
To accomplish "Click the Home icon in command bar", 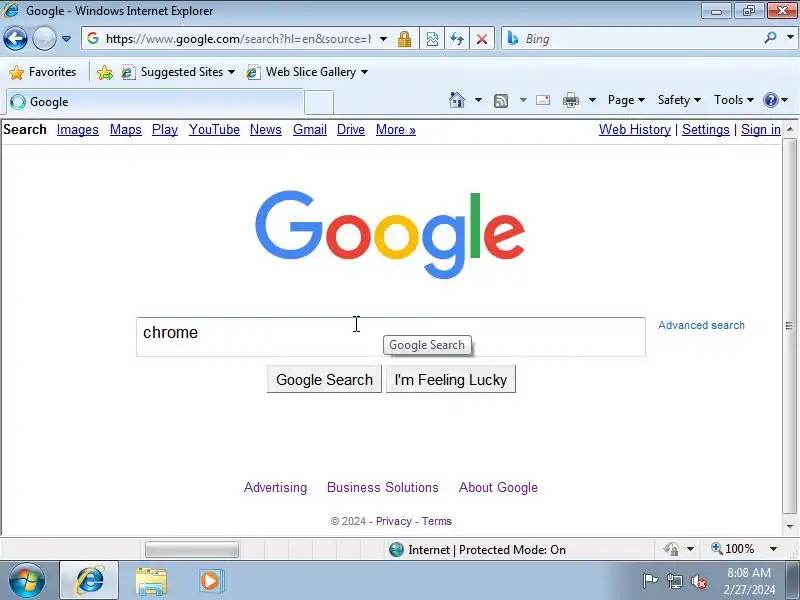I will (x=457, y=100).
